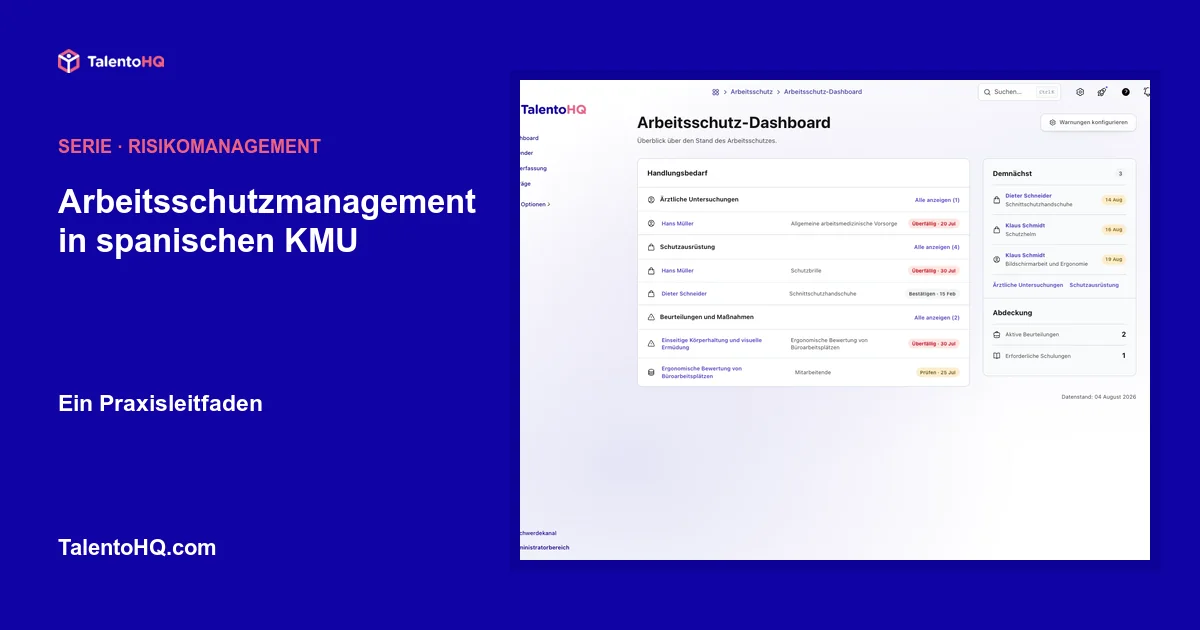Click Schnittschutzhandschuhe text in Handlungsbedarf
This screenshot has height=630, width=1200.
(823, 294)
